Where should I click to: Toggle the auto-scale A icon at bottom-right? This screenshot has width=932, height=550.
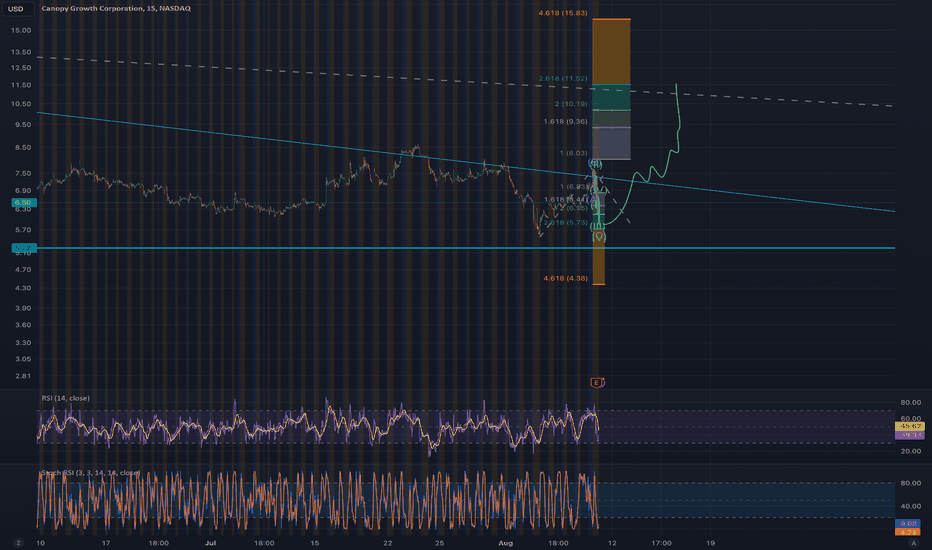[x=914, y=543]
